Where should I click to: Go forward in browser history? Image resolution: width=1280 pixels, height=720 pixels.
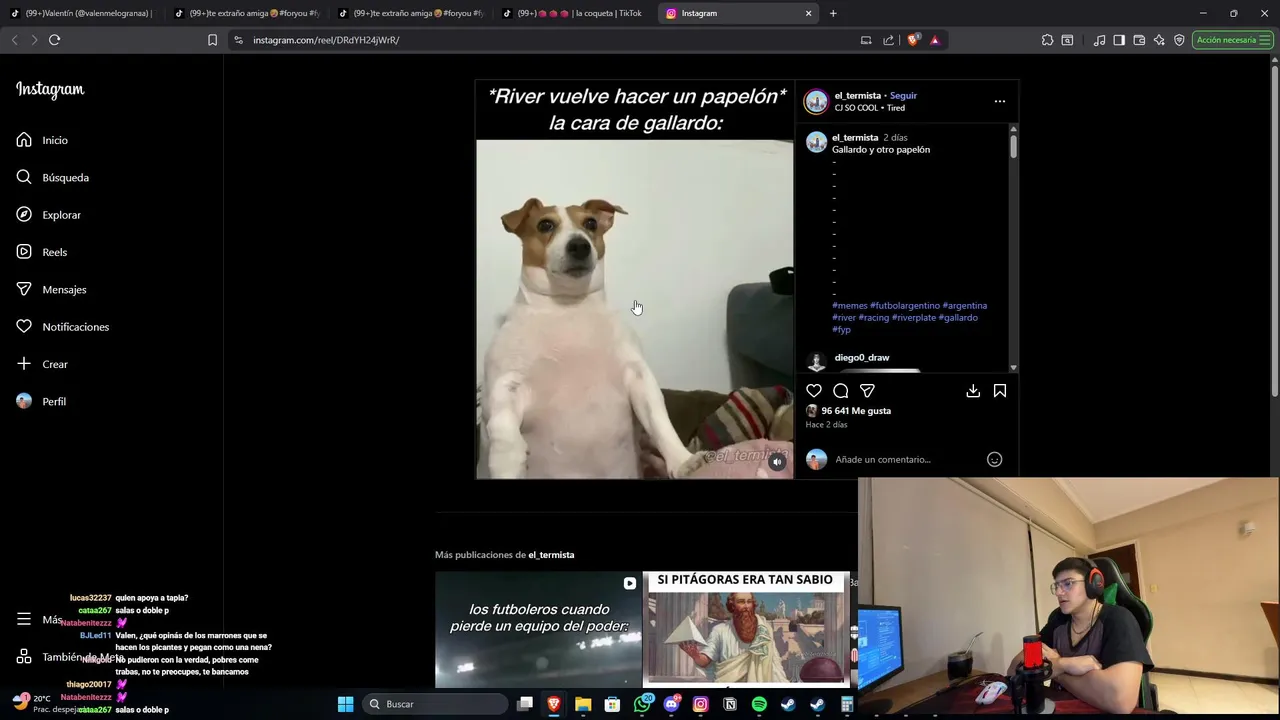click(x=34, y=40)
